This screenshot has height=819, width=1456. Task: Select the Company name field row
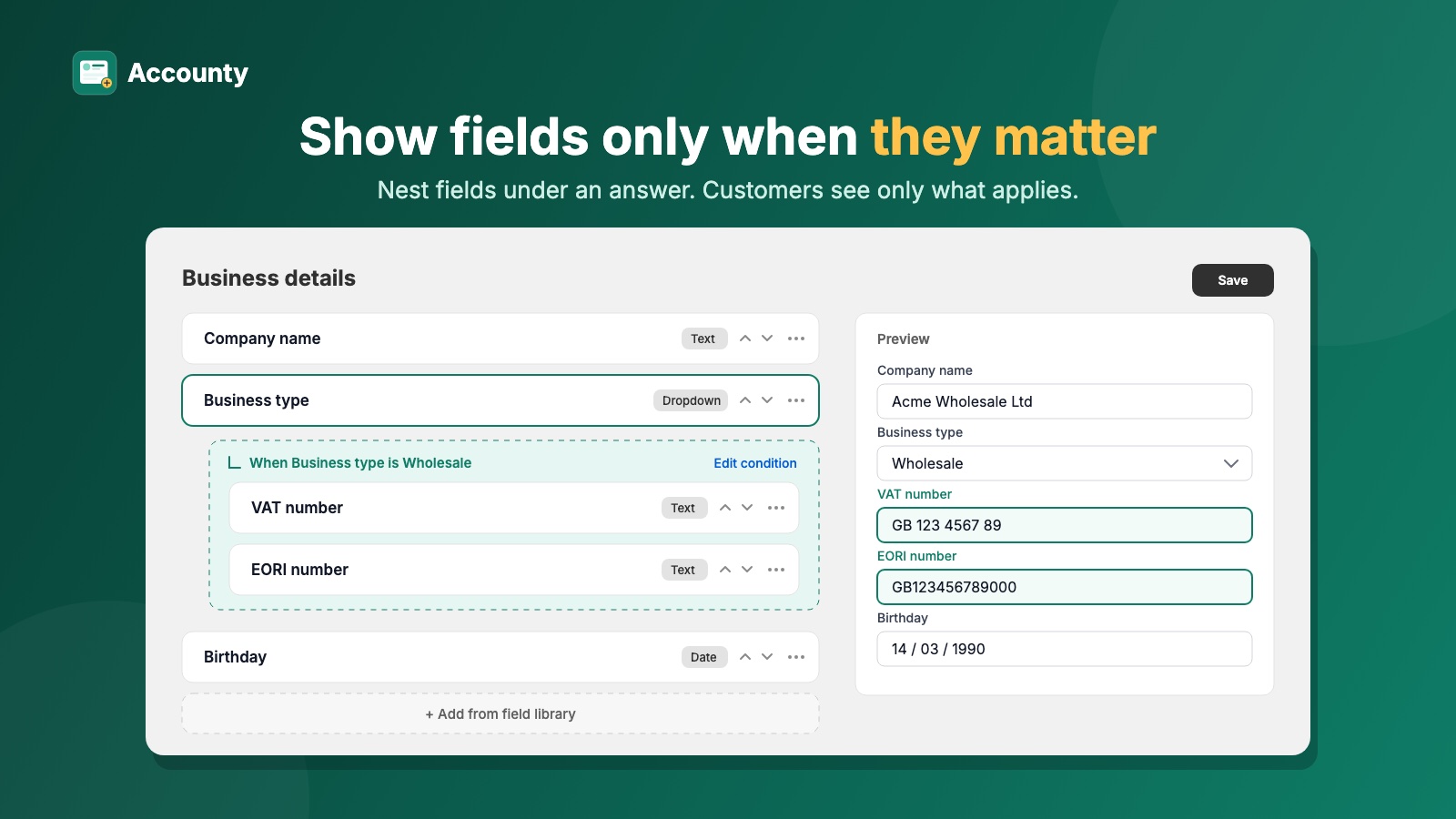[x=500, y=339]
